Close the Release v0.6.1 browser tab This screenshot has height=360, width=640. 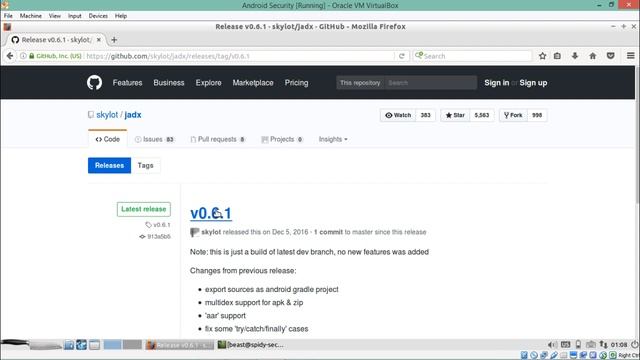(x=98, y=40)
